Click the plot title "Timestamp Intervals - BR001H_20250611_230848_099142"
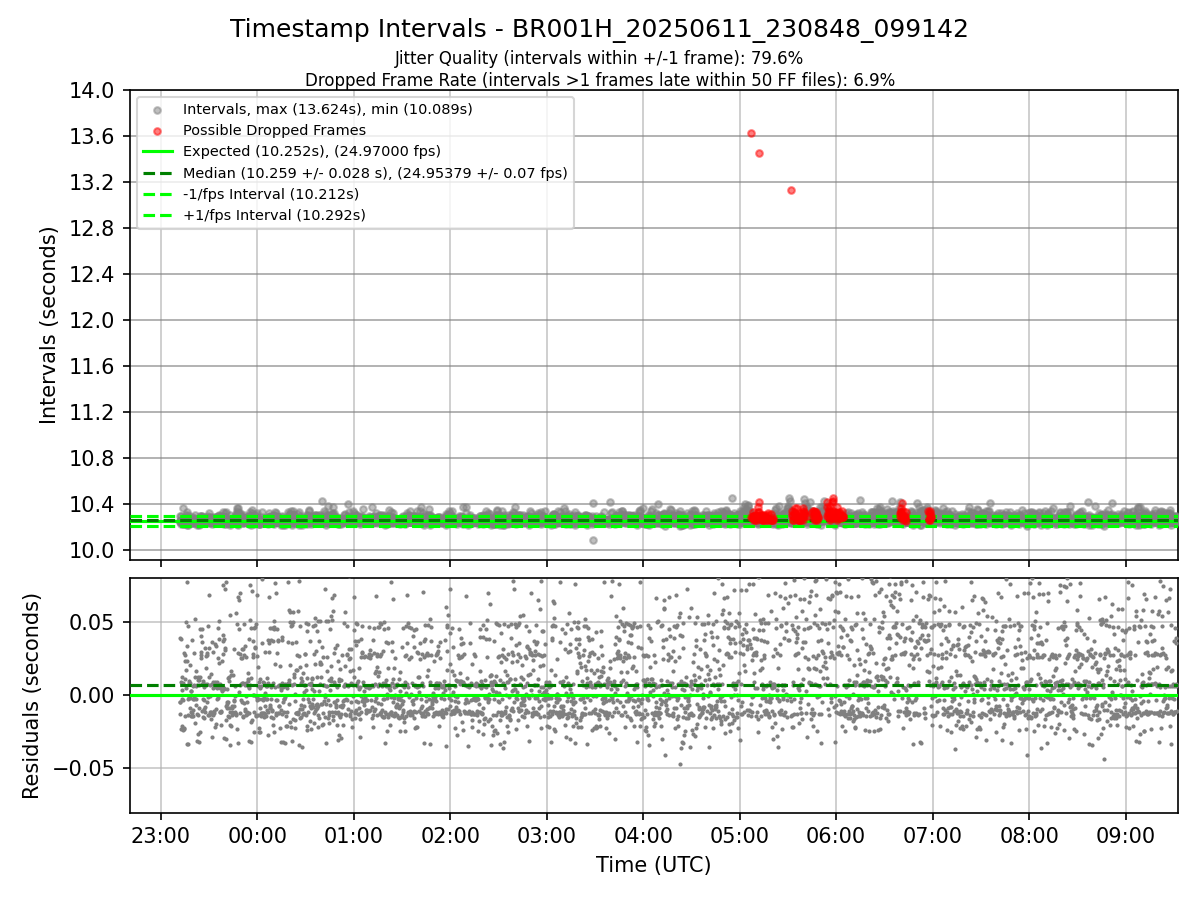The height and width of the screenshot is (900, 1200). click(x=599, y=29)
